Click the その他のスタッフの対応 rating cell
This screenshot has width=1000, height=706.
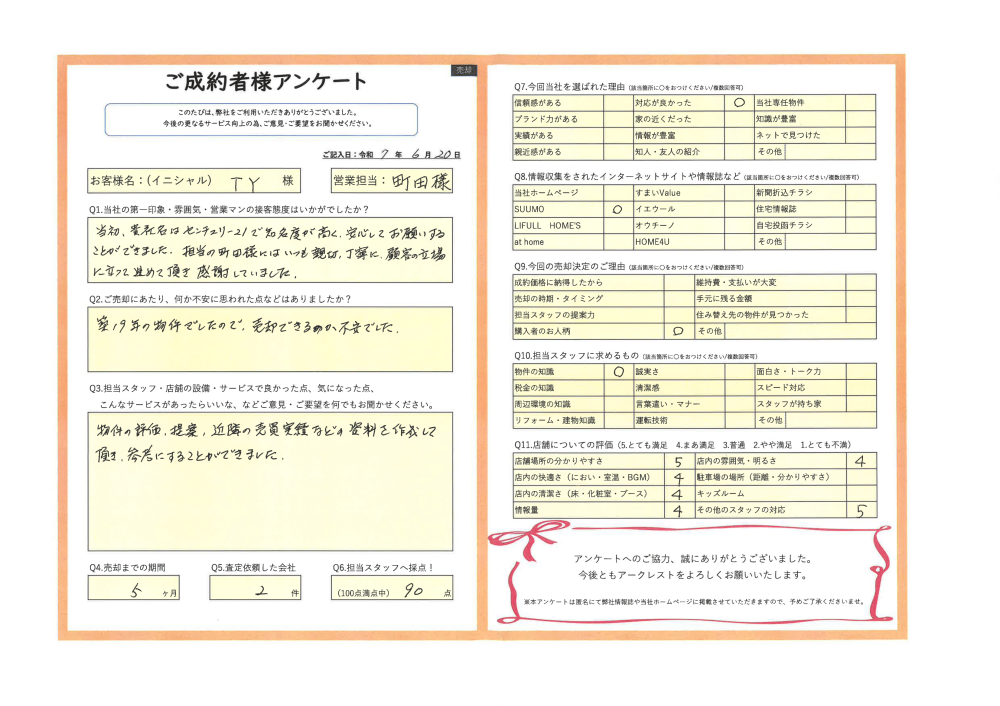click(860, 510)
